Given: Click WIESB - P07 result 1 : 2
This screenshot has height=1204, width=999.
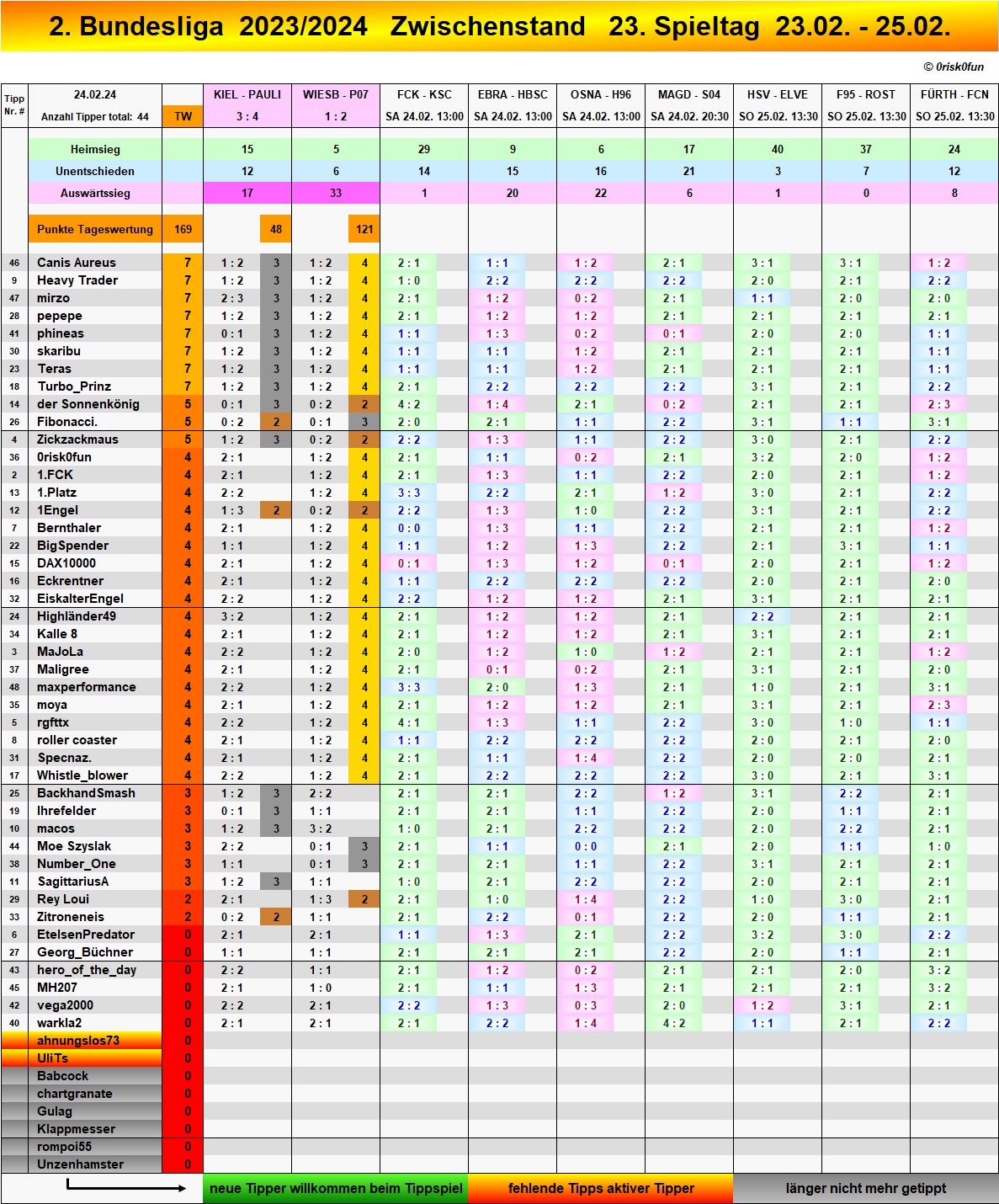Looking at the screenshot, I should 336,116.
